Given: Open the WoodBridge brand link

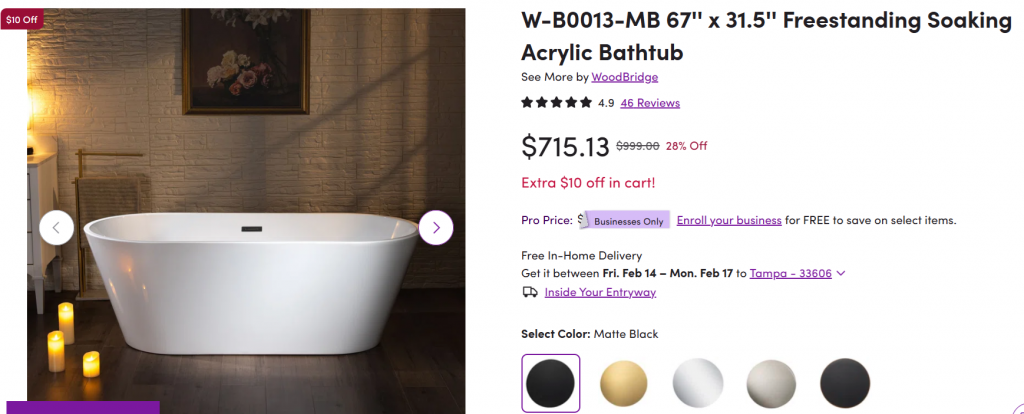Looking at the screenshot, I should tap(624, 77).
